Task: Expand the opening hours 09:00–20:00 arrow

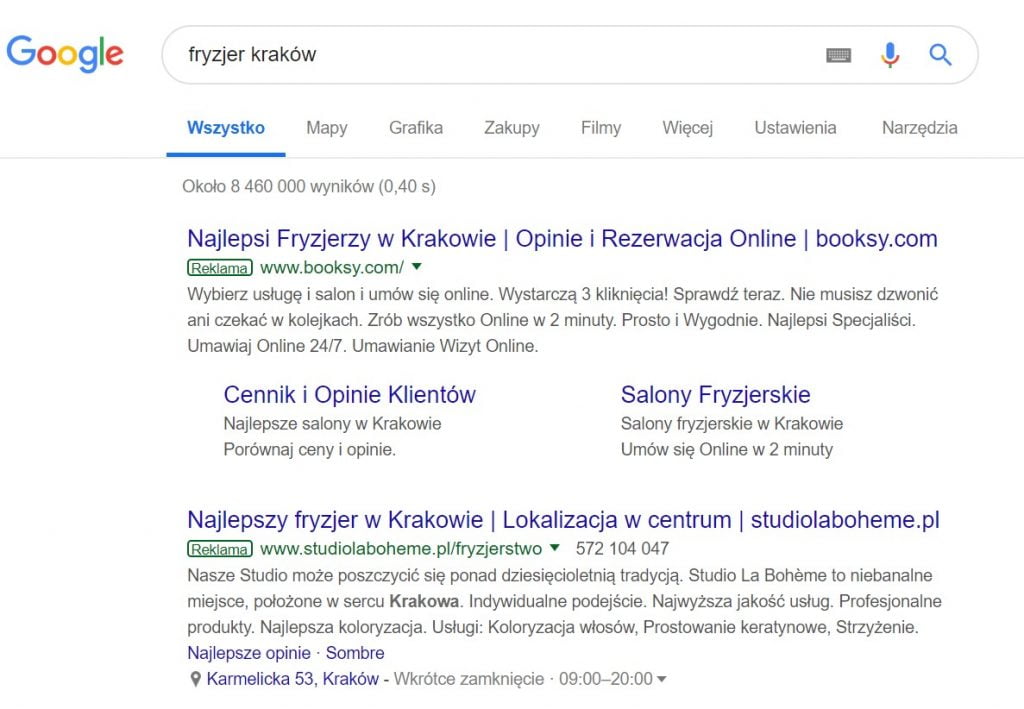Action: click(661, 680)
